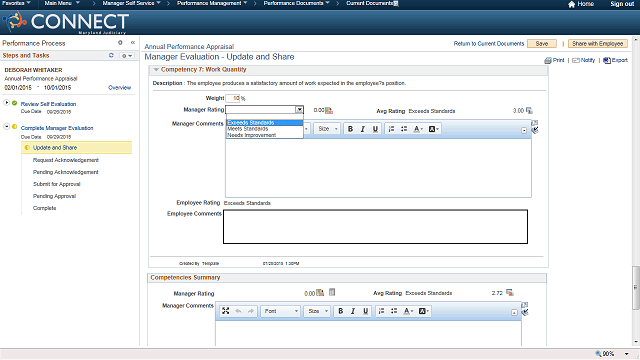The height and width of the screenshot is (360, 640).
Task: Open Steps and Tasks gear dropdown
Action: 126,56
